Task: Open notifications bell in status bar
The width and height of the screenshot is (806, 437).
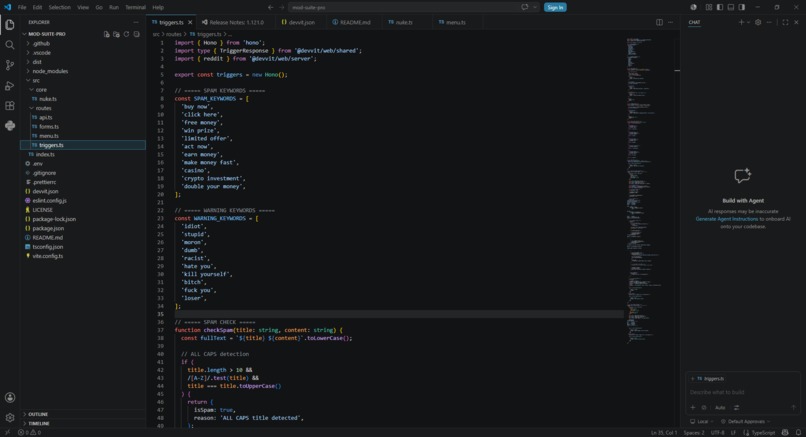Action: click(798, 433)
